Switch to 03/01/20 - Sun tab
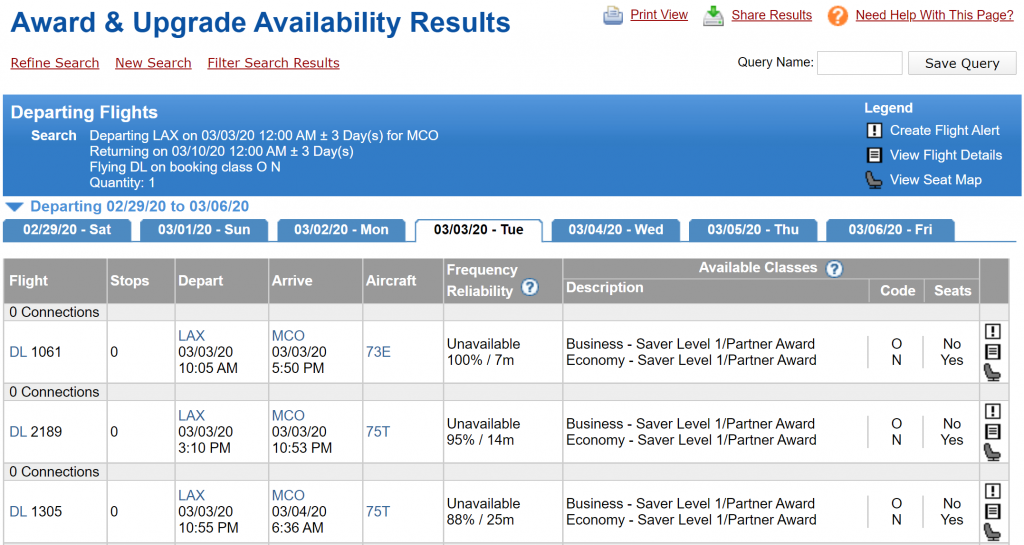Image resolution: width=1024 pixels, height=545 pixels. pyautogui.click(x=204, y=230)
